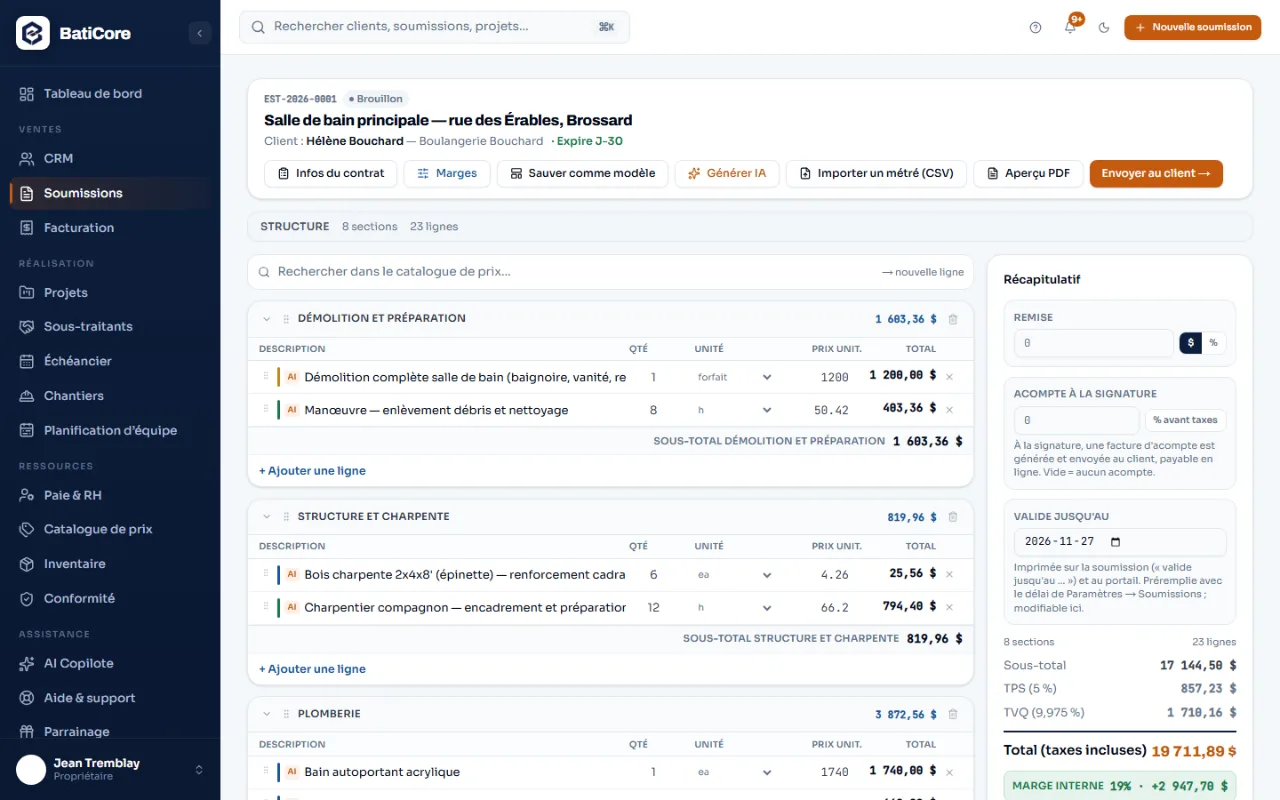Collapse the Structure et charpente section

(x=267, y=517)
